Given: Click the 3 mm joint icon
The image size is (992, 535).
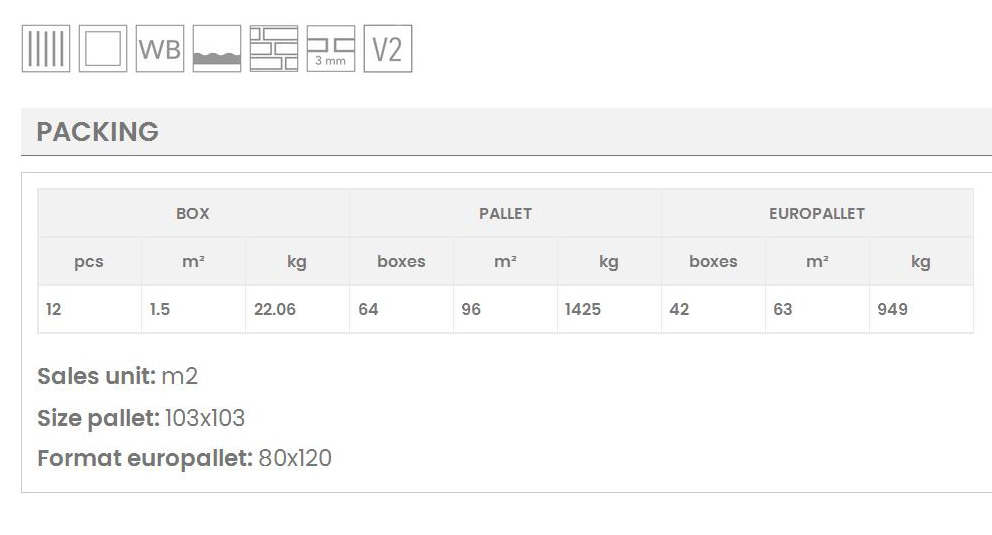Looking at the screenshot, I should coord(331,49).
